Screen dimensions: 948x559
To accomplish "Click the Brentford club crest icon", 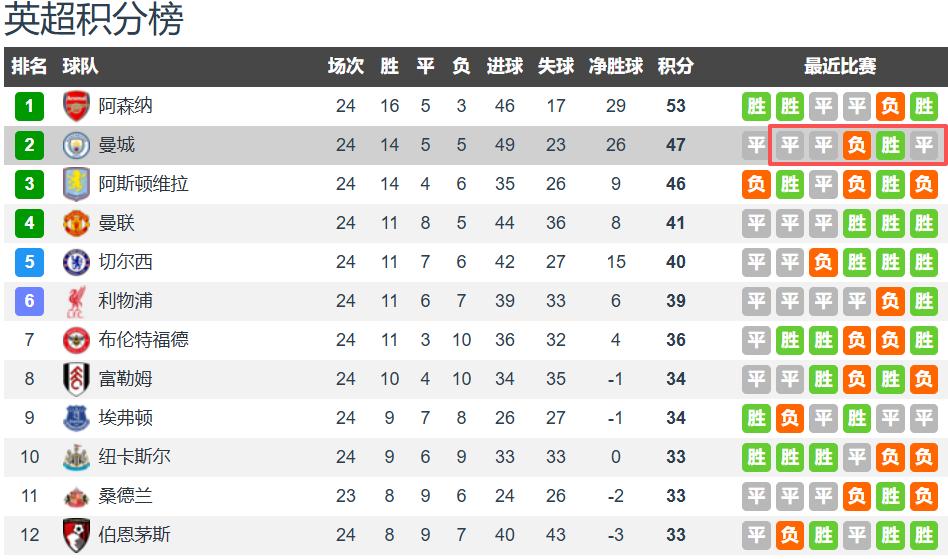I will pyautogui.click(x=76, y=340).
